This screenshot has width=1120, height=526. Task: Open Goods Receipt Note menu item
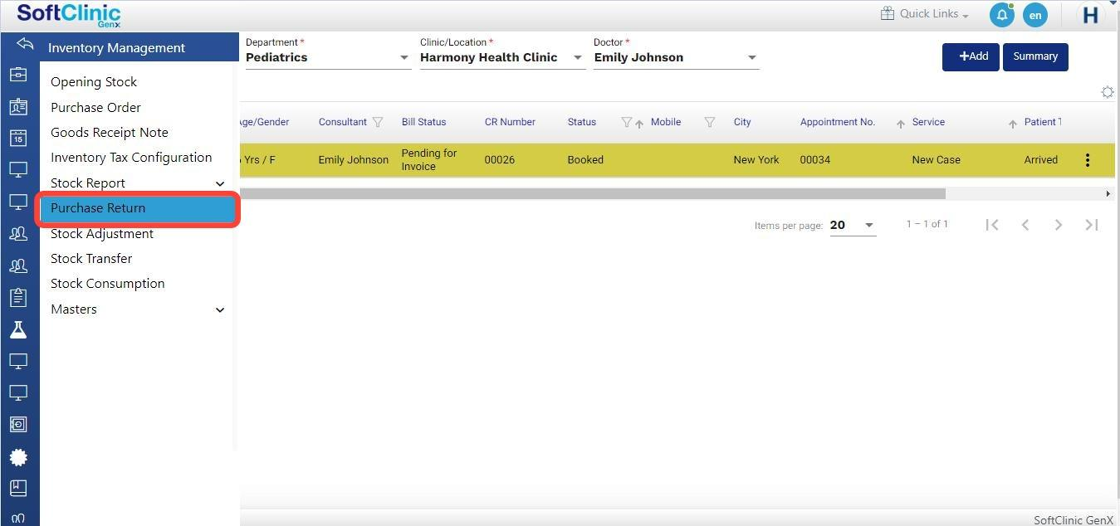tap(109, 132)
